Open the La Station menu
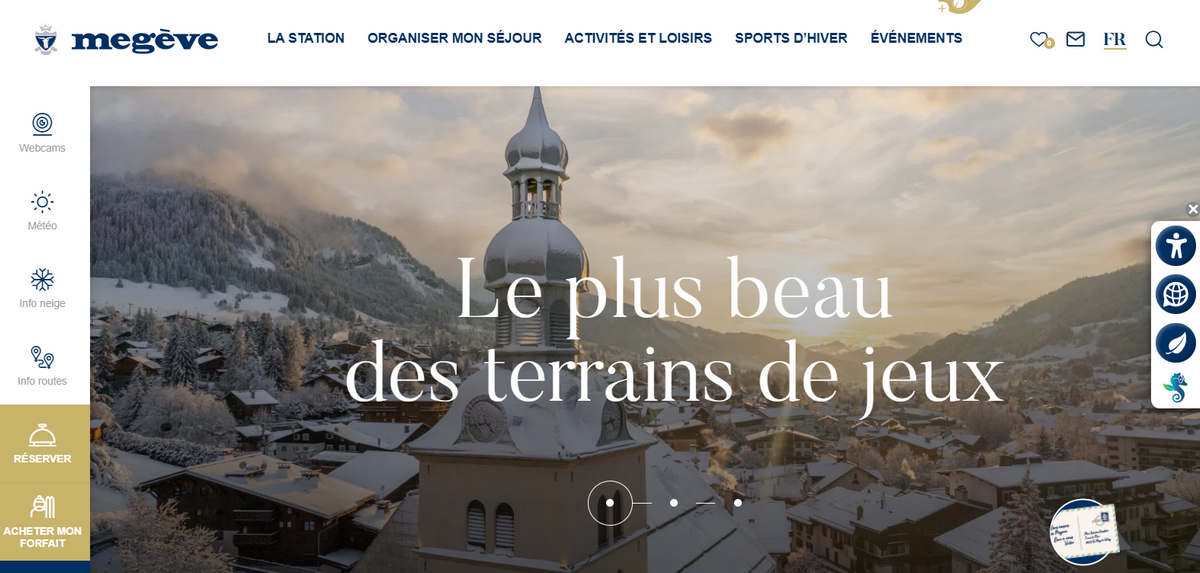The height and width of the screenshot is (573, 1200). tap(306, 38)
